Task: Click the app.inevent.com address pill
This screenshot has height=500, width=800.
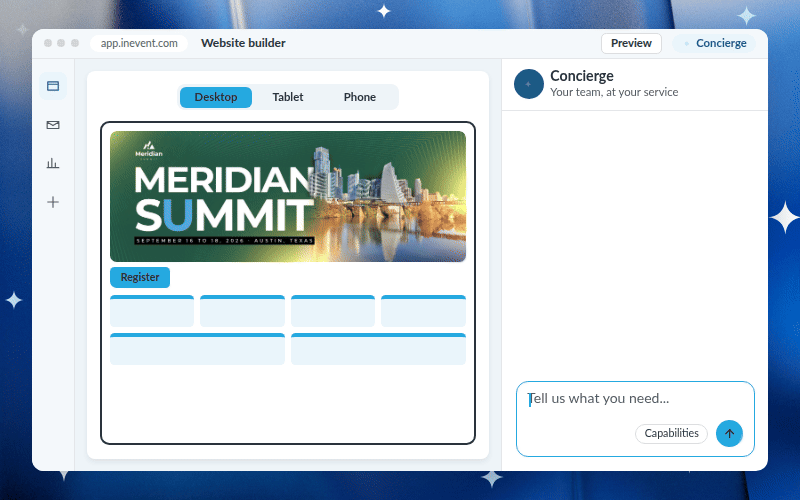Action: (x=139, y=43)
